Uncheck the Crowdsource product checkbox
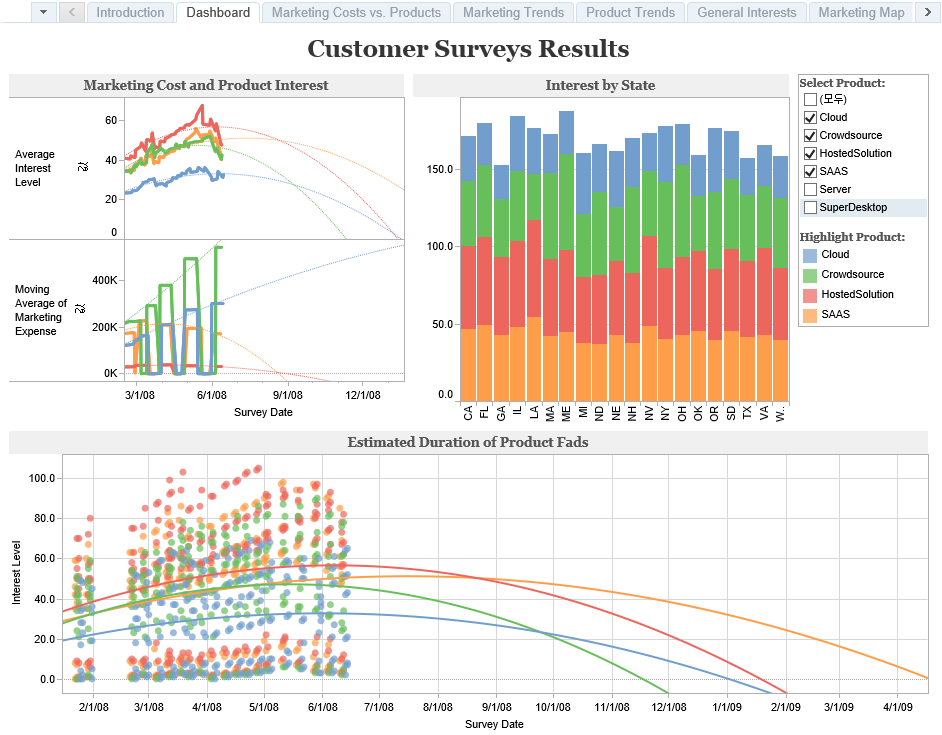942x735 pixels. 810,136
